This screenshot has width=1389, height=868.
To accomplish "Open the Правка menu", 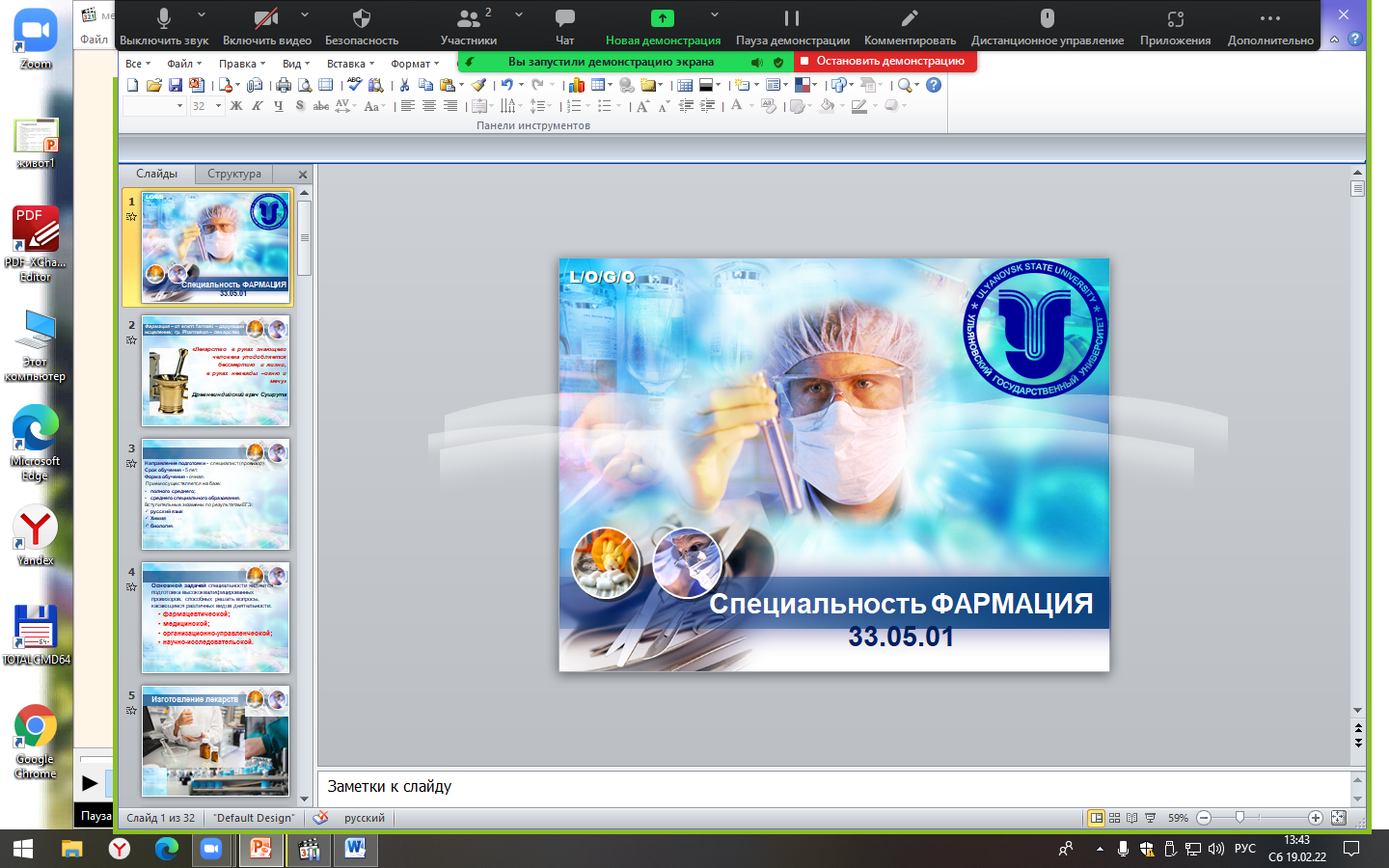I will 242,64.
